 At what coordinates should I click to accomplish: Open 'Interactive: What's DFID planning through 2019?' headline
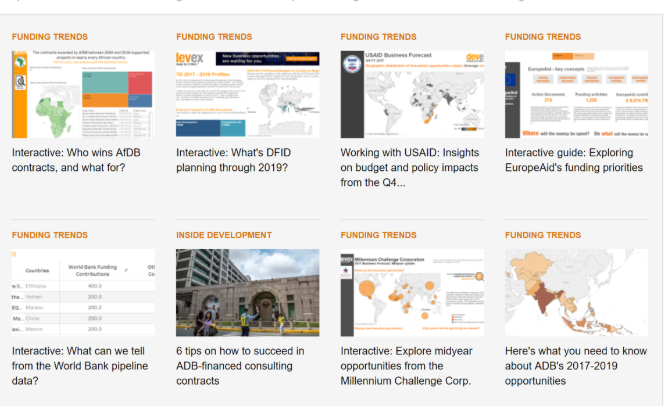pyautogui.click(x=234, y=160)
